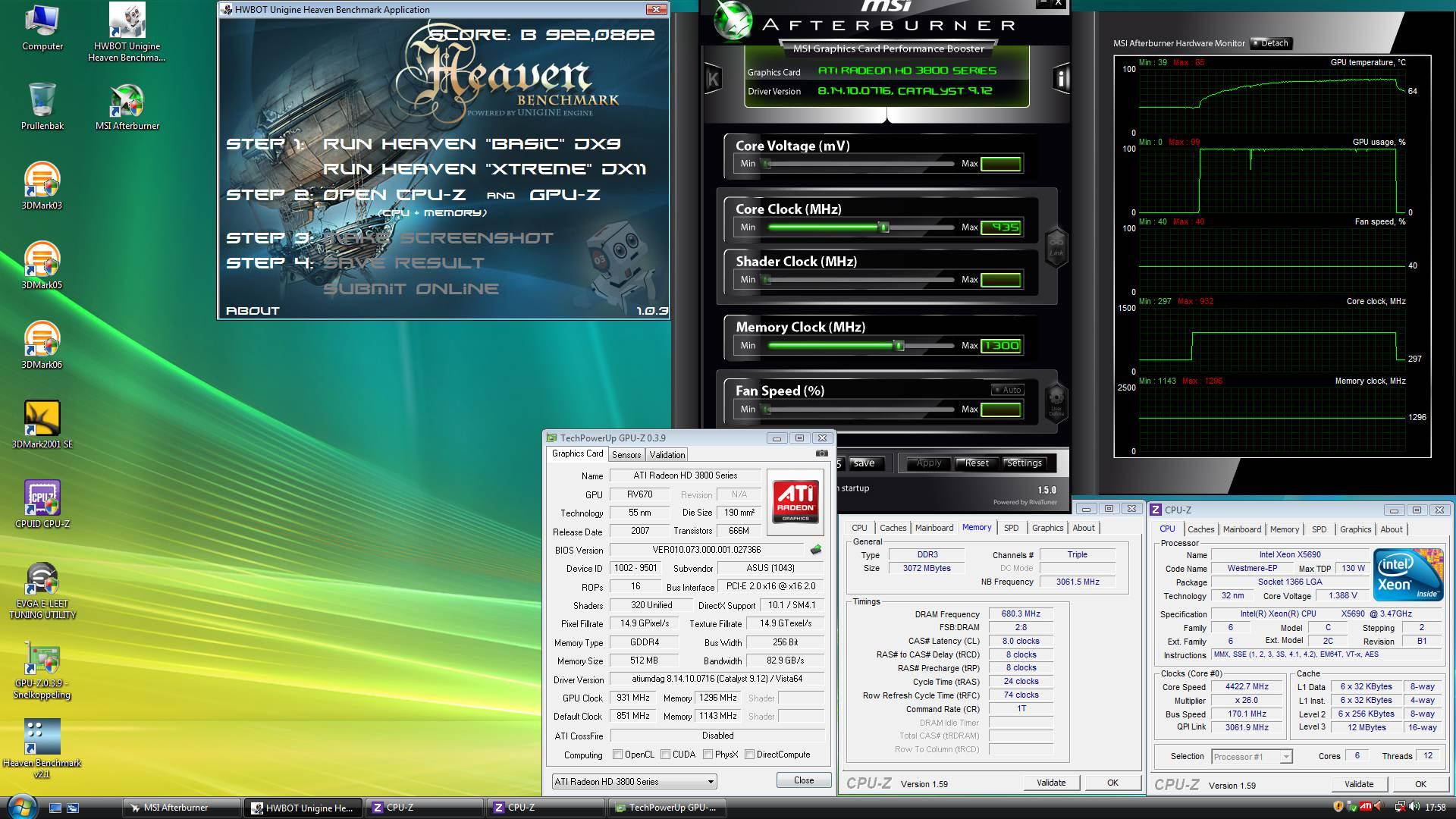Click BIOS save chip icon in GPU-Z
This screenshot has width=1456, height=819.
[816, 550]
